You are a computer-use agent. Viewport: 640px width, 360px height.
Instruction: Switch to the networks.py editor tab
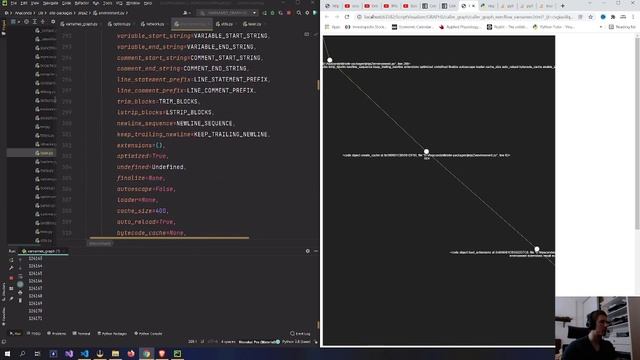point(152,24)
